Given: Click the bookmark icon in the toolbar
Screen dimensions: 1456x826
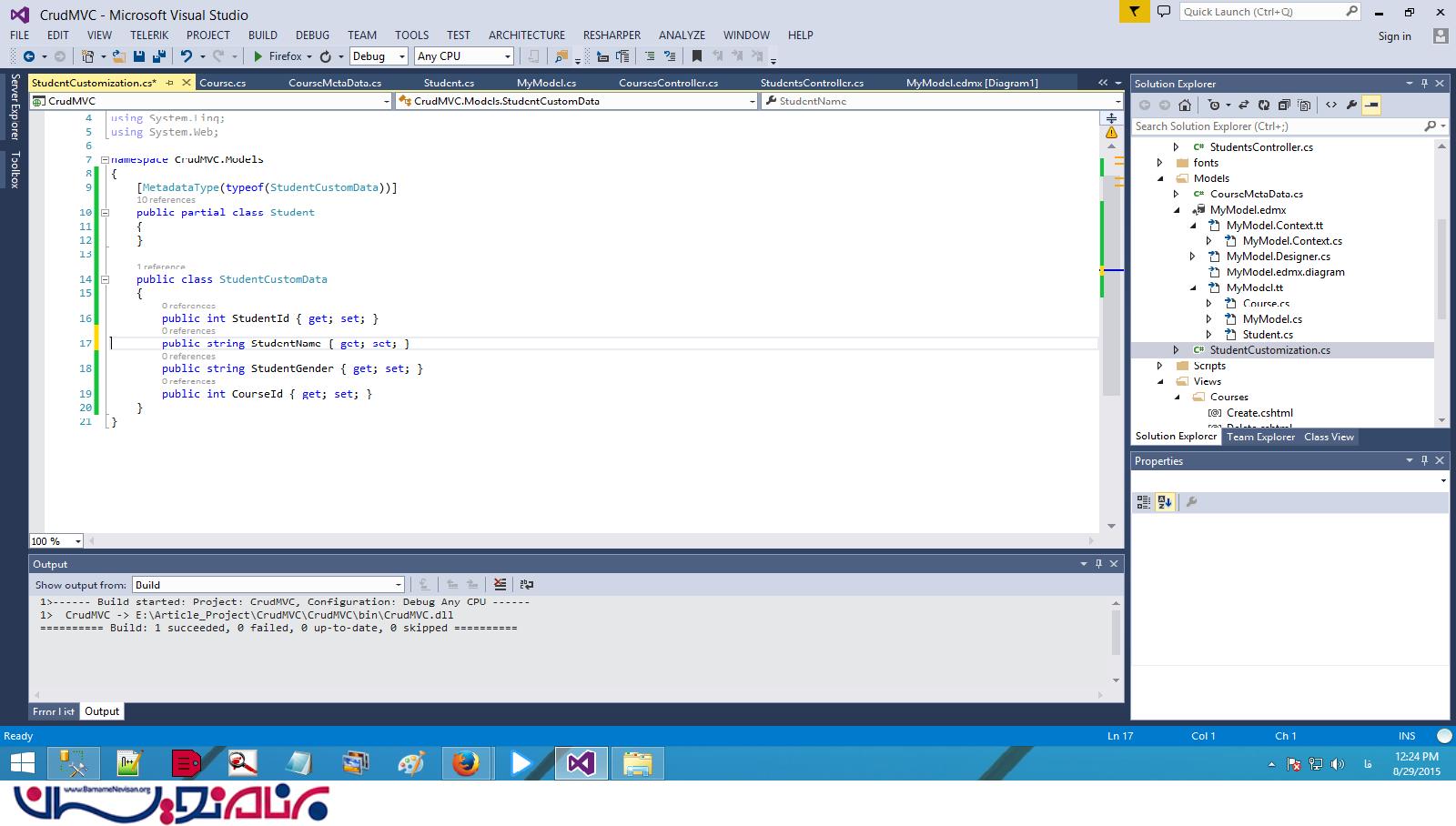Looking at the screenshot, I should click(x=696, y=56).
